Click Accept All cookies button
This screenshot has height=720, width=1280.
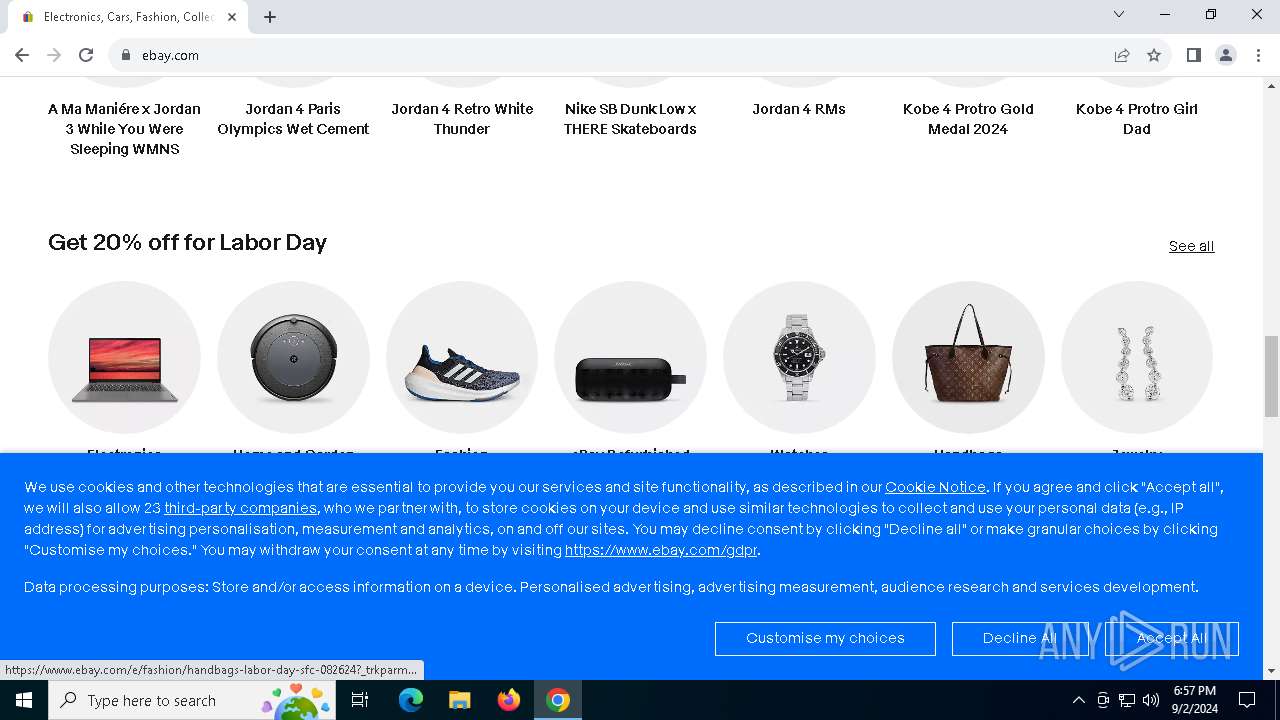coord(1172,638)
